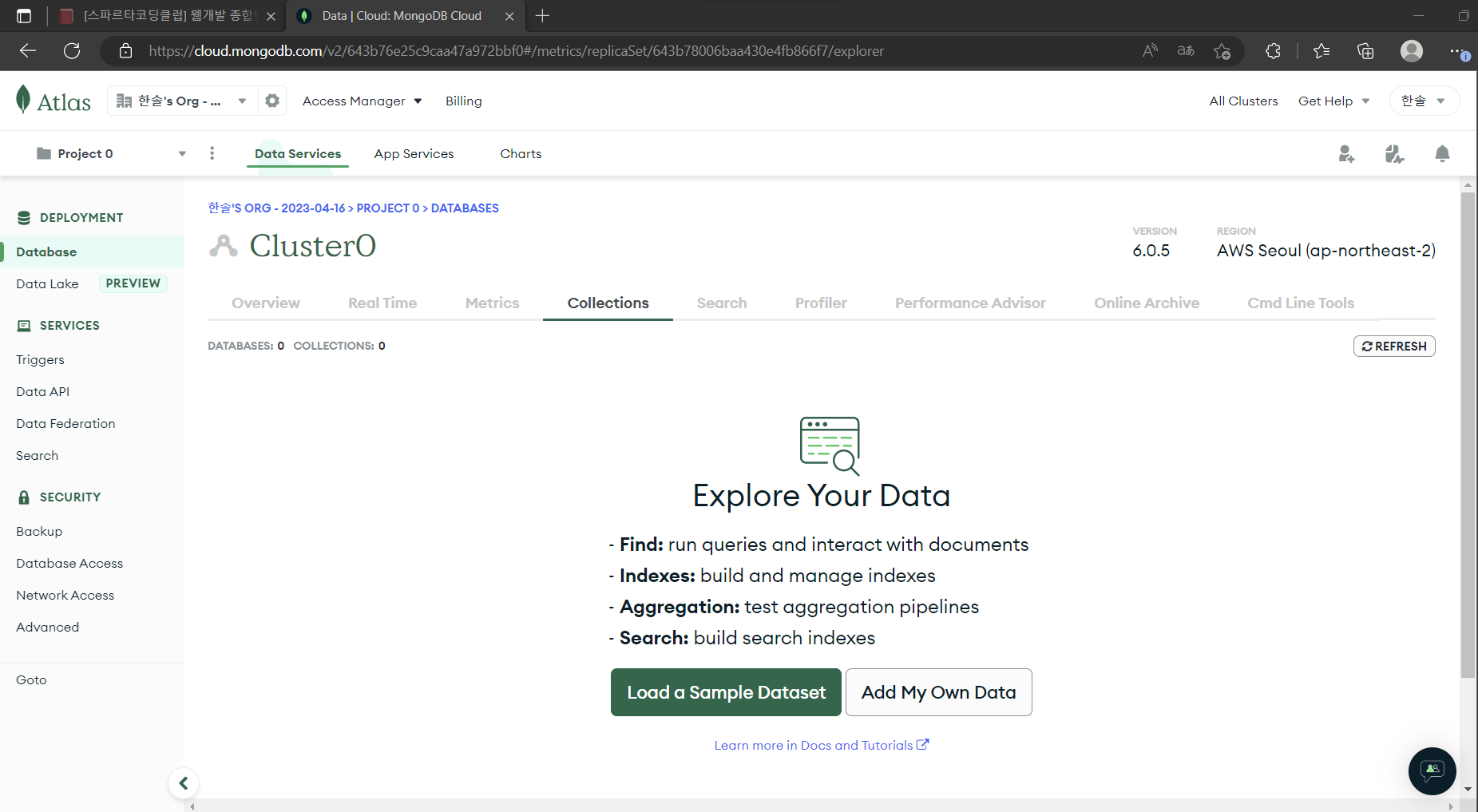Select the Collections tab
This screenshot has height=812, width=1478.
point(608,303)
